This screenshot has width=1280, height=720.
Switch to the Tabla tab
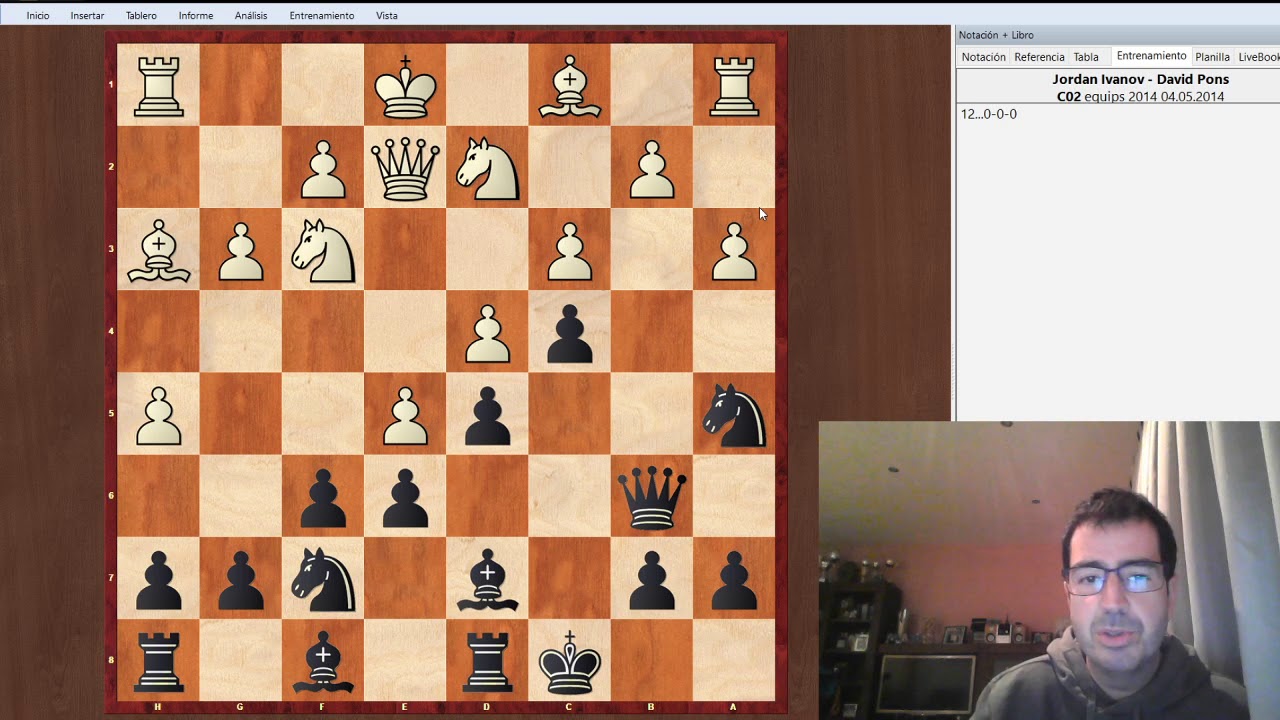(x=1086, y=57)
